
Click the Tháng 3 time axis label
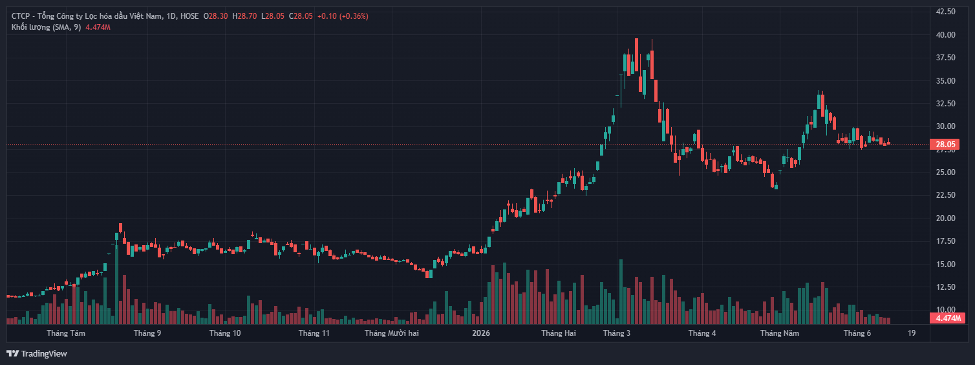point(617,334)
